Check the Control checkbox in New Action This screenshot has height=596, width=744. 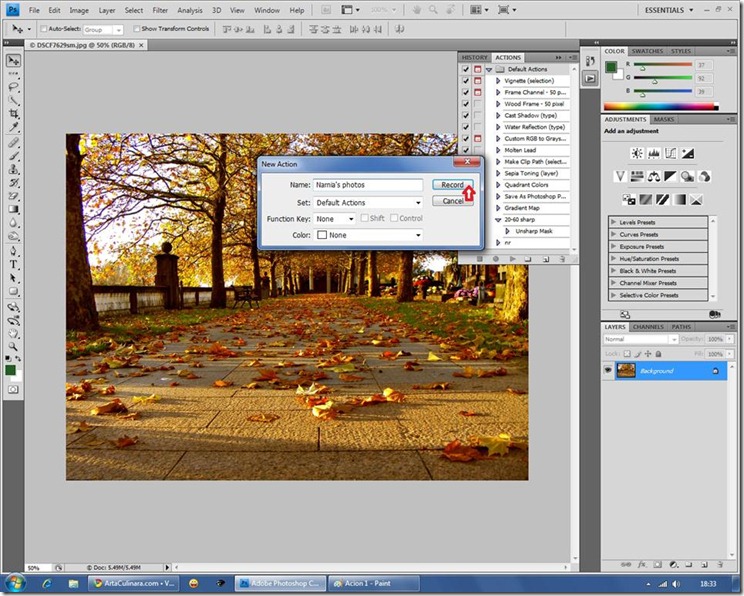tap(394, 218)
